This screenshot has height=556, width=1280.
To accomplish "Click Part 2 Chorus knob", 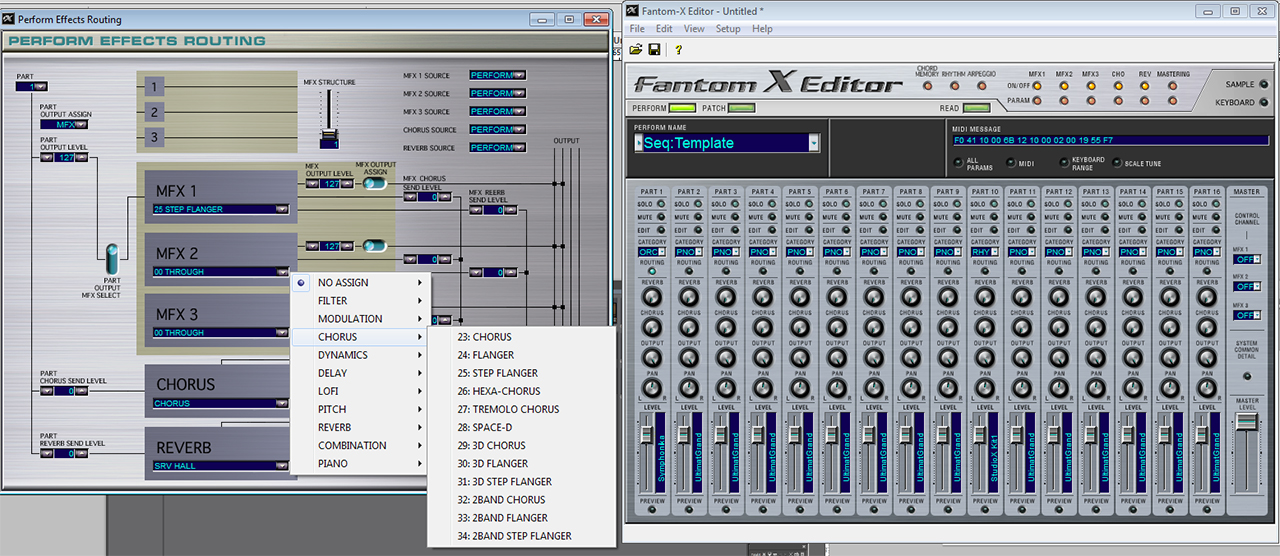I will coord(688,327).
